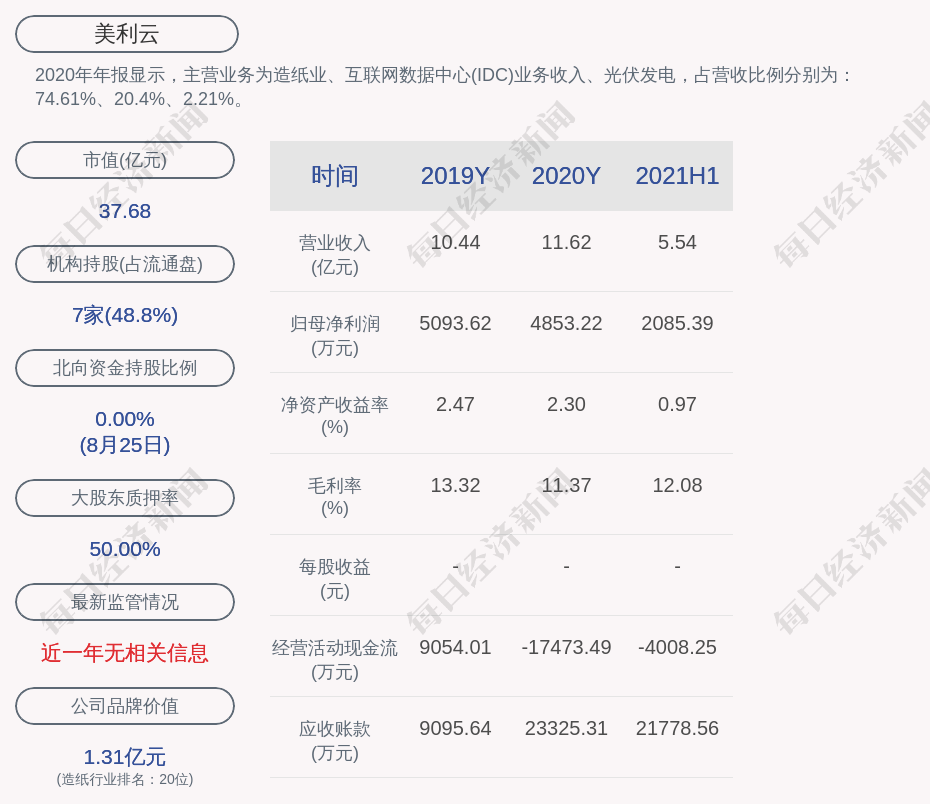Click the 时间 table header
The width and height of the screenshot is (930, 804).
point(335,176)
